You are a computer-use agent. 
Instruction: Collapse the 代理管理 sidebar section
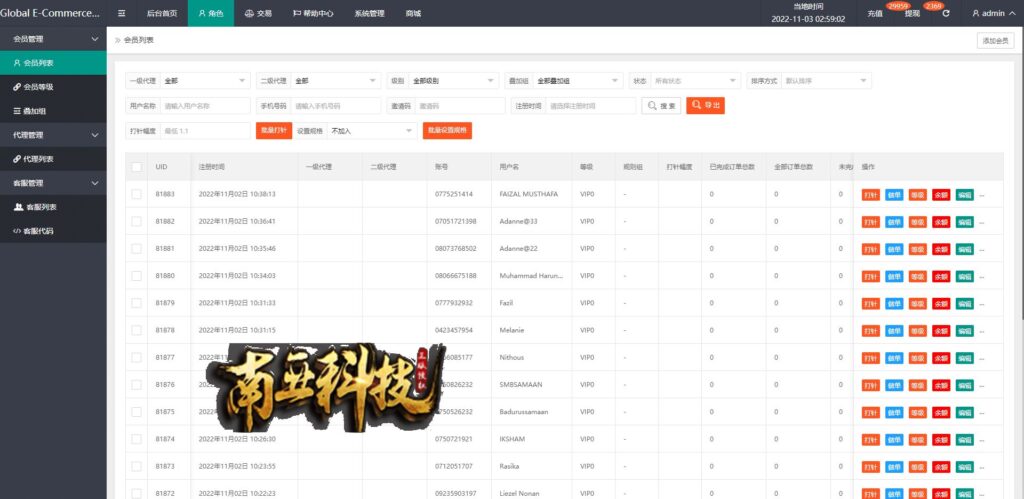click(53, 135)
